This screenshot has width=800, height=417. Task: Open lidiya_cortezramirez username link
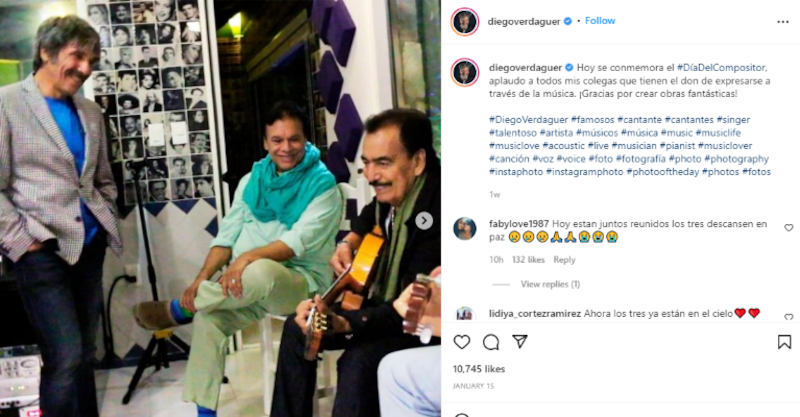tap(535, 313)
